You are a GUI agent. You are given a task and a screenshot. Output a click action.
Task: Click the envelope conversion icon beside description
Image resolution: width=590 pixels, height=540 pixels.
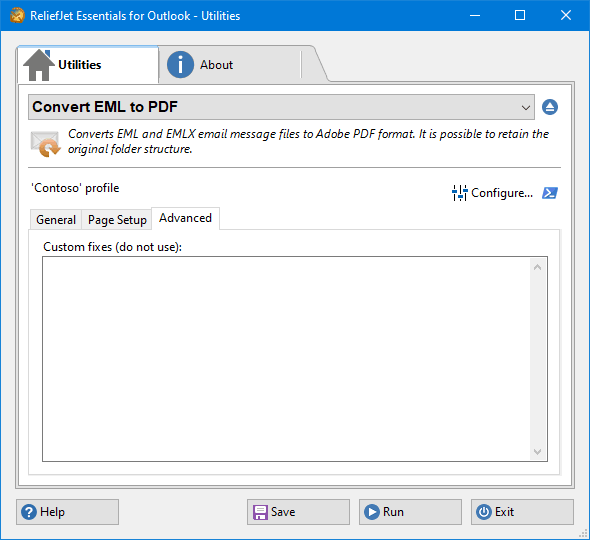[x=45, y=144]
